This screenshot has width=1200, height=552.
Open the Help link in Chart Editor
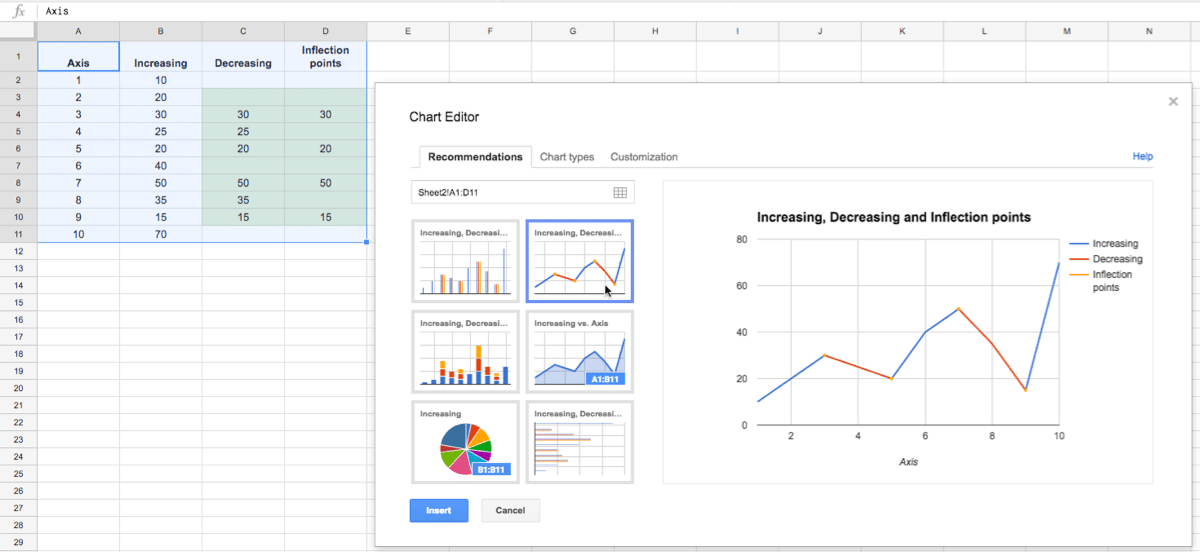(x=1142, y=157)
